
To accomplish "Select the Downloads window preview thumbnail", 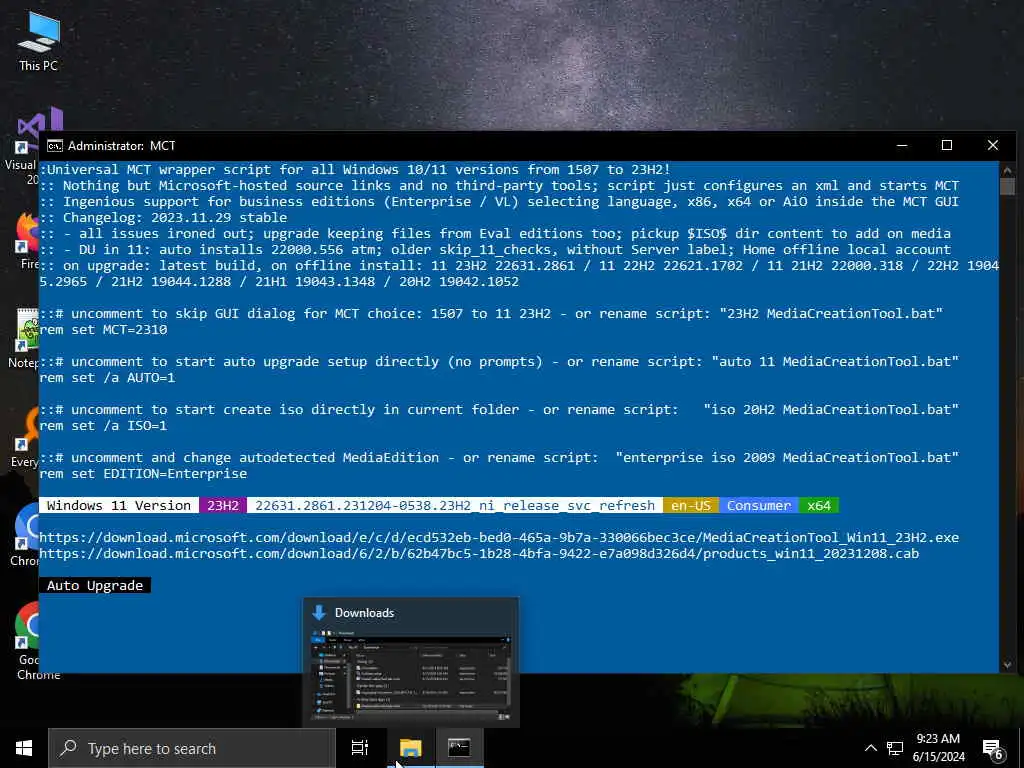I will [411, 675].
